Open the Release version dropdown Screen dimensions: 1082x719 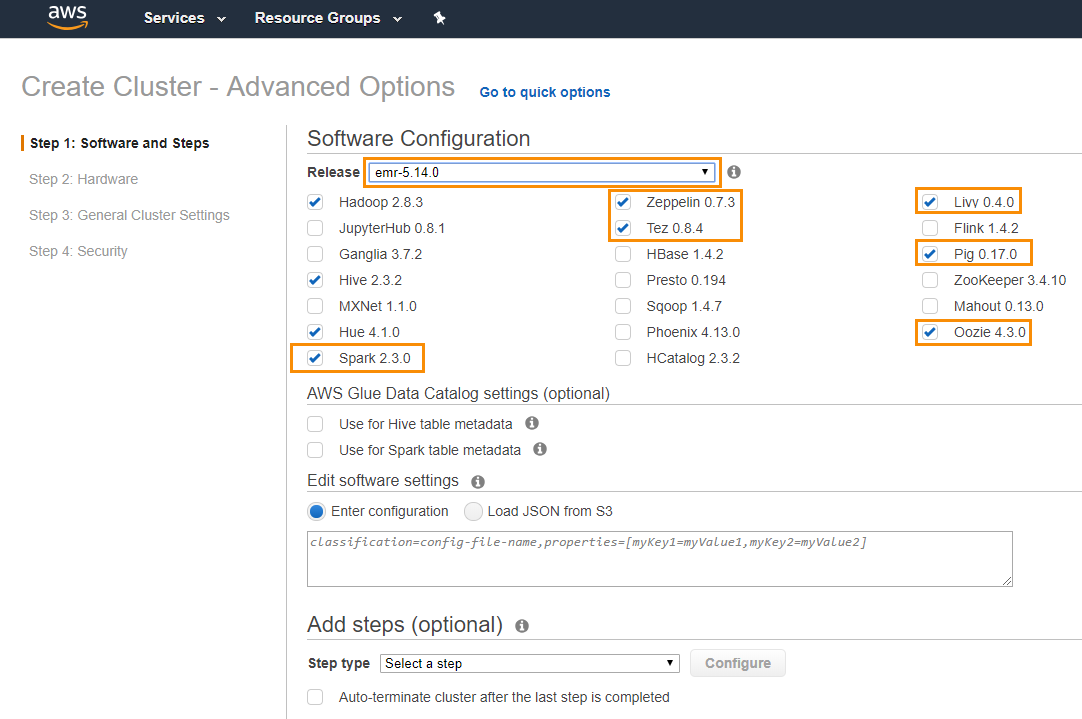[x=542, y=172]
